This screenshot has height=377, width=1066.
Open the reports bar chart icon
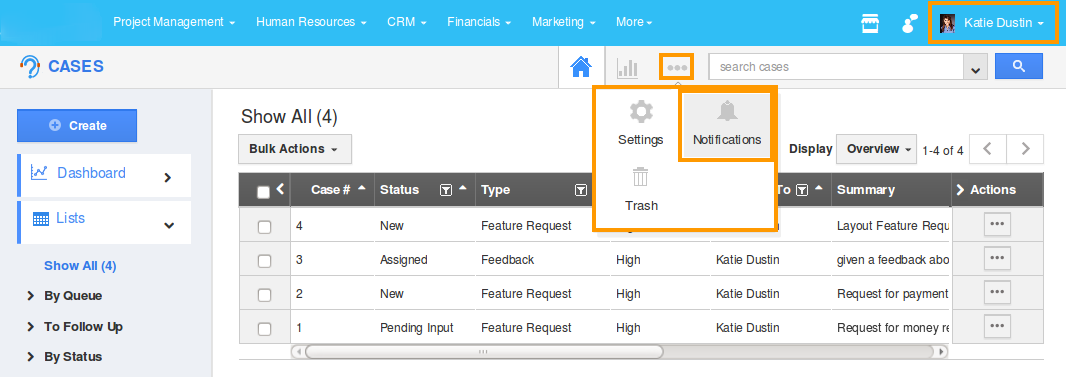pos(627,67)
